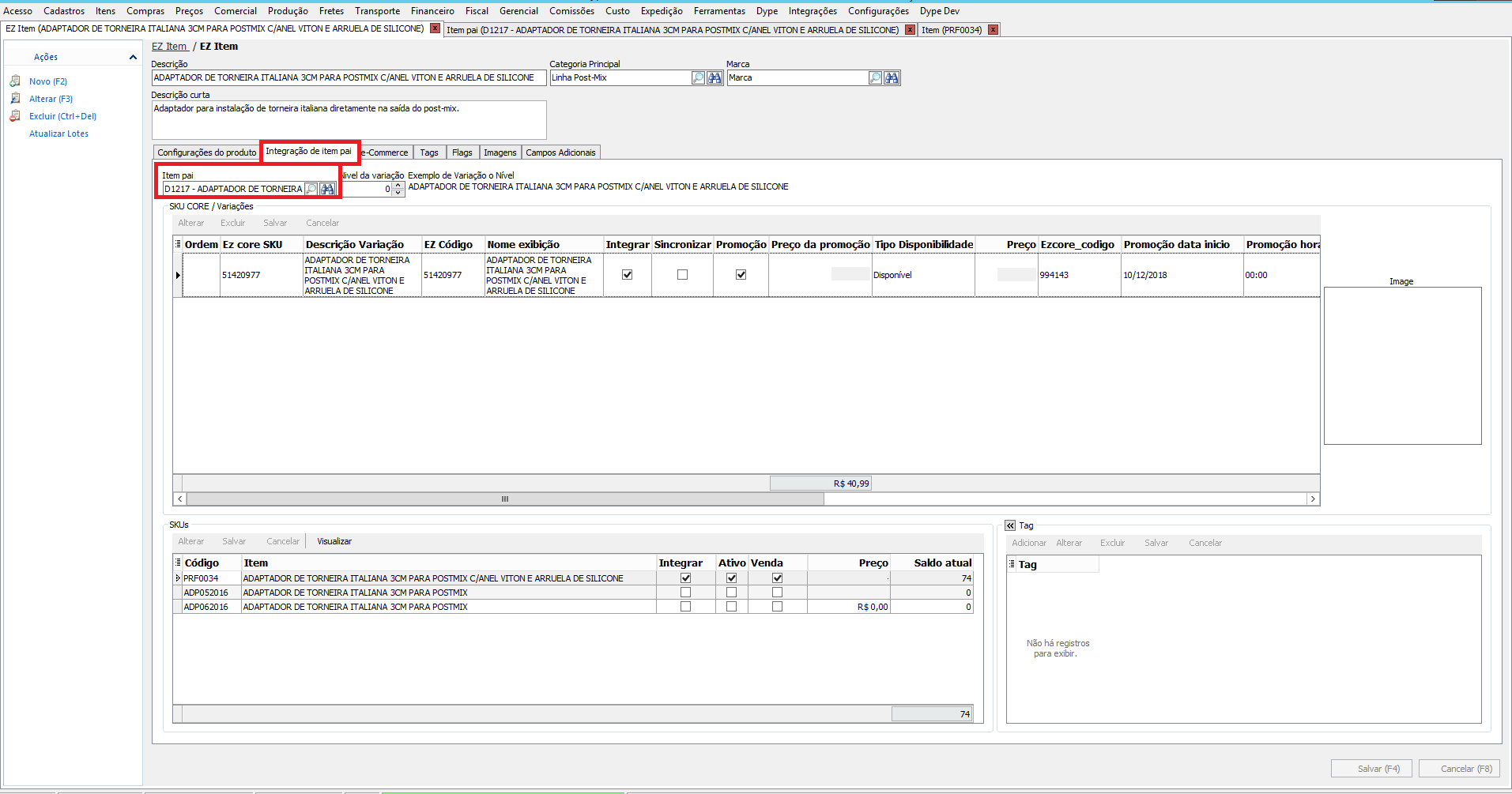The image size is (1512, 794).
Task: Click the Alterar (F3) edit icon
Action: [15, 99]
